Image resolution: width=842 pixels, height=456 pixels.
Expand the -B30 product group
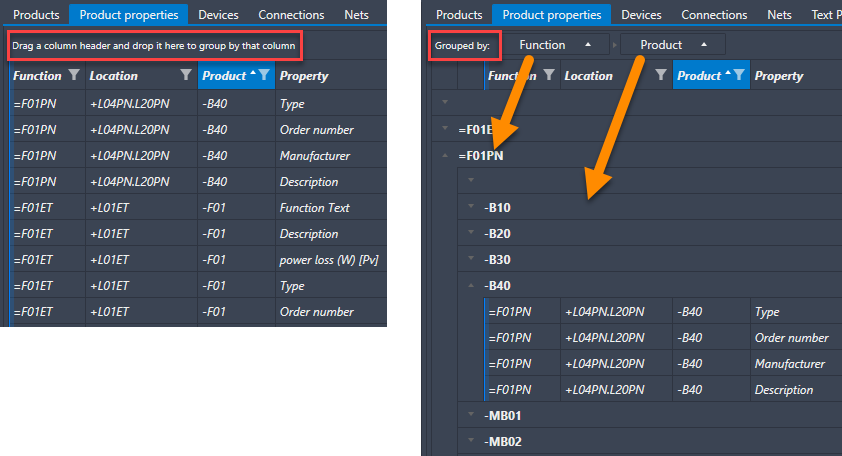pos(472,259)
